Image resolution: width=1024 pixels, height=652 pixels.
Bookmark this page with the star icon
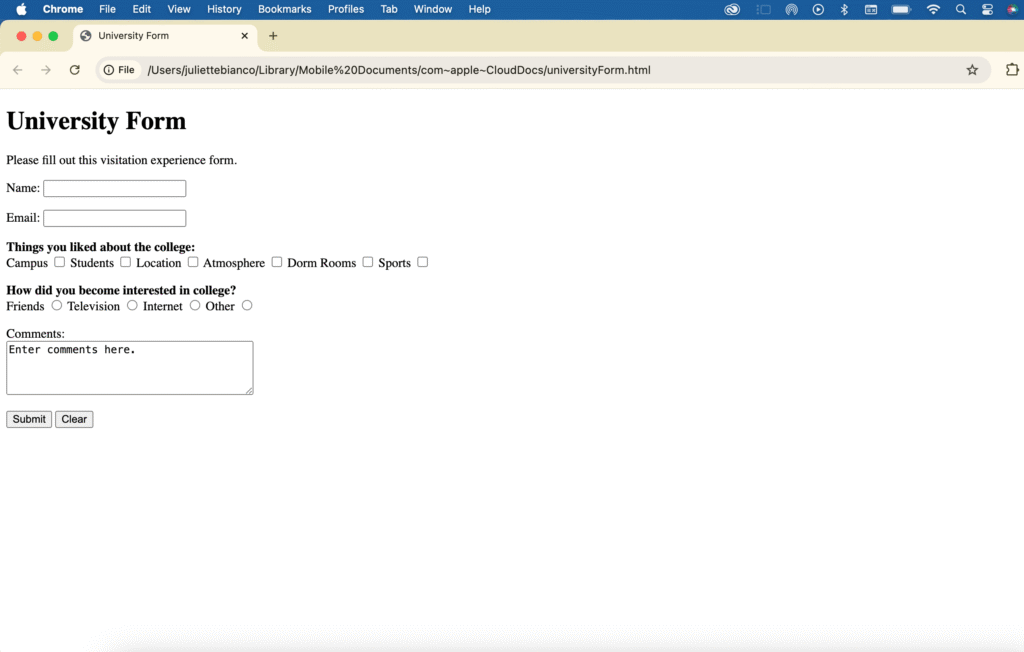(x=972, y=70)
